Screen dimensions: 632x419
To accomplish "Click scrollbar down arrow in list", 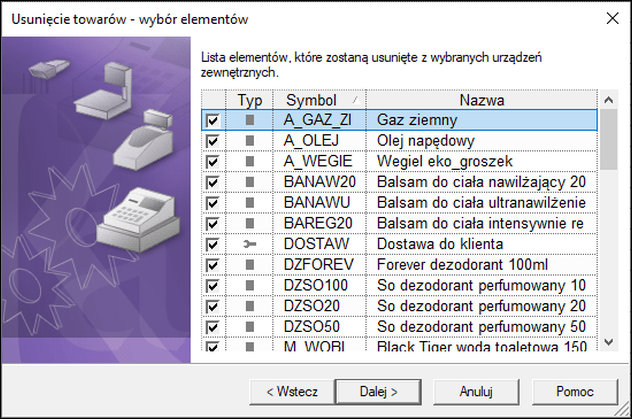I will click(x=608, y=342).
